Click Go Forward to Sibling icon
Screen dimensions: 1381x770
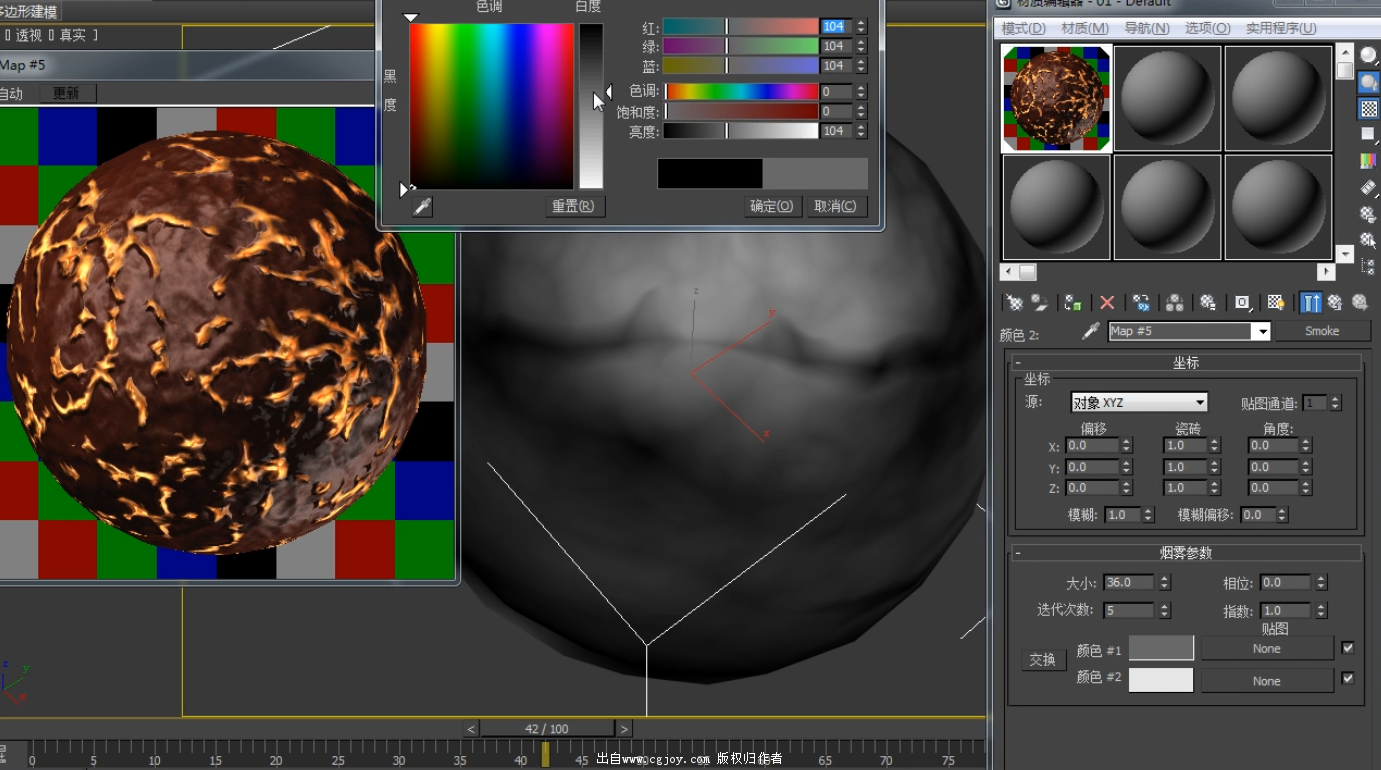[1360, 302]
